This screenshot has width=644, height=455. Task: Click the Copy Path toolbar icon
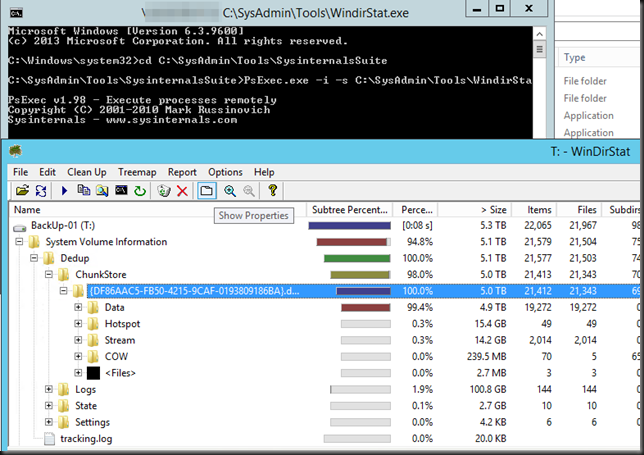84,190
